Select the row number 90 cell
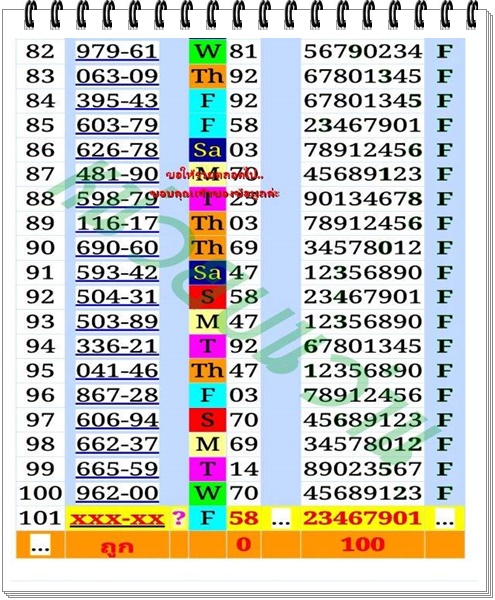Viewport: 495px width, 600px height. (40, 248)
